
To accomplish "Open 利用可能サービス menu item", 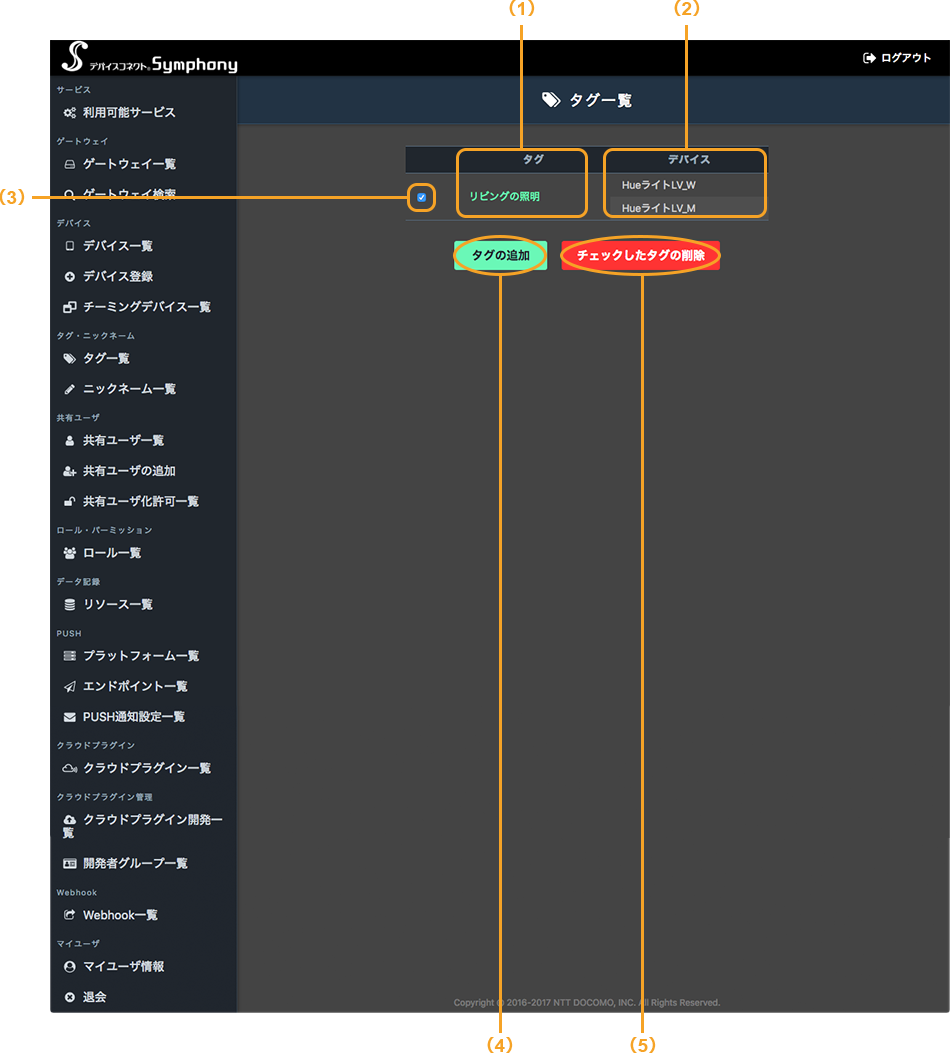I will [129, 113].
